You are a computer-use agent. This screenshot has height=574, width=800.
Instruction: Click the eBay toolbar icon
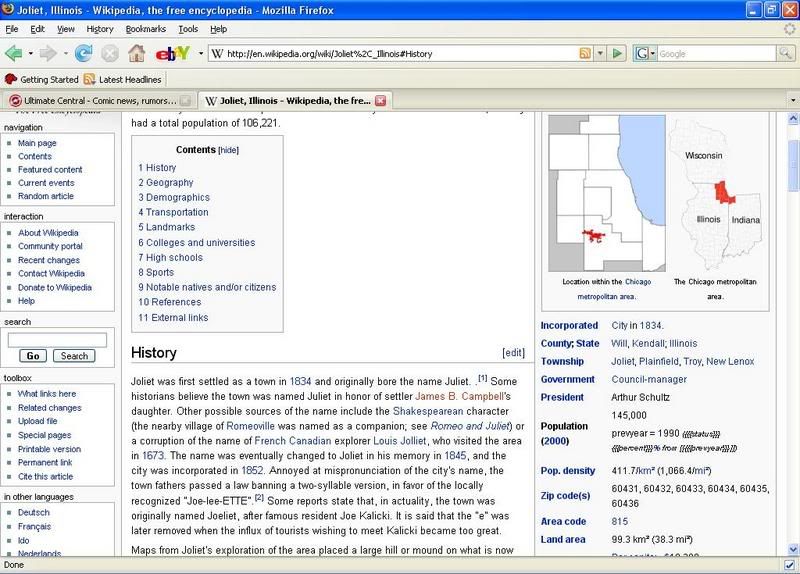[173, 53]
